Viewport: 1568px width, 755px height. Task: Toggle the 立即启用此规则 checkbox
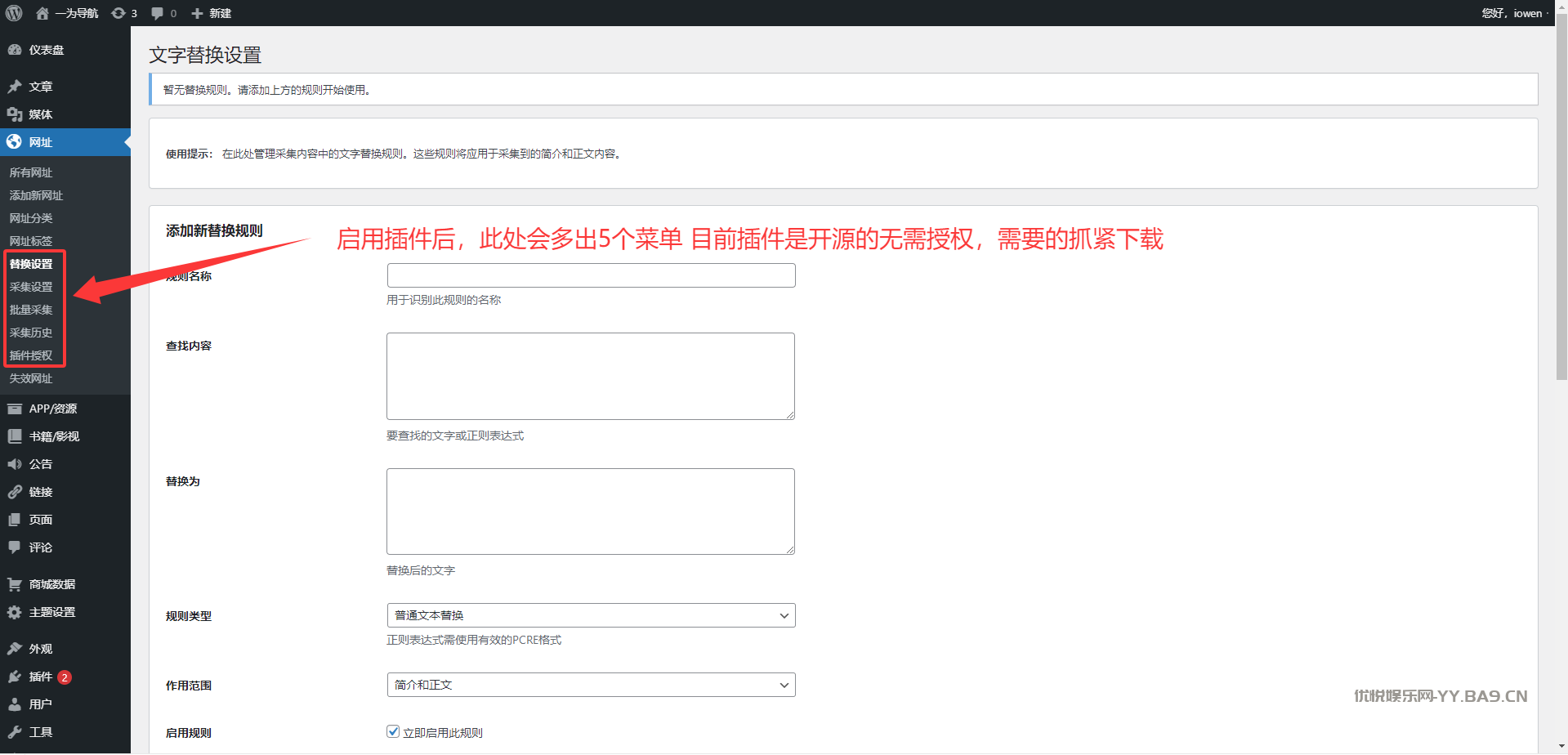[x=393, y=731]
